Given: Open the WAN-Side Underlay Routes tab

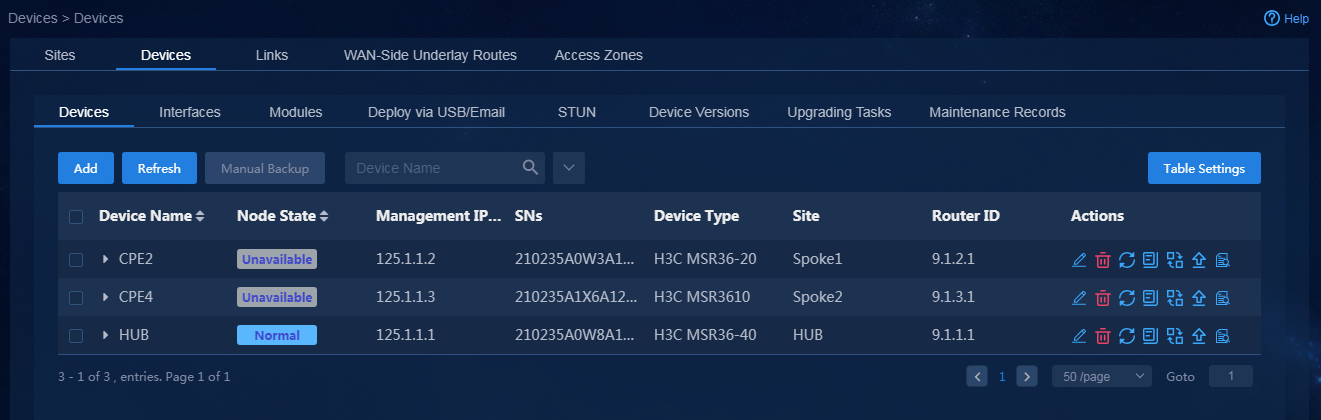Looking at the screenshot, I should point(430,55).
